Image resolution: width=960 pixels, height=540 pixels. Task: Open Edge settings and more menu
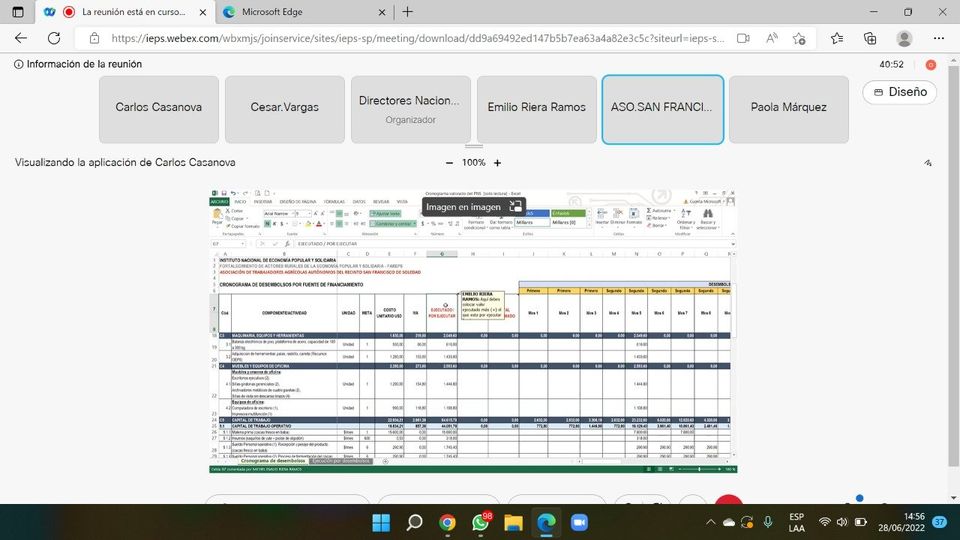(x=939, y=38)
